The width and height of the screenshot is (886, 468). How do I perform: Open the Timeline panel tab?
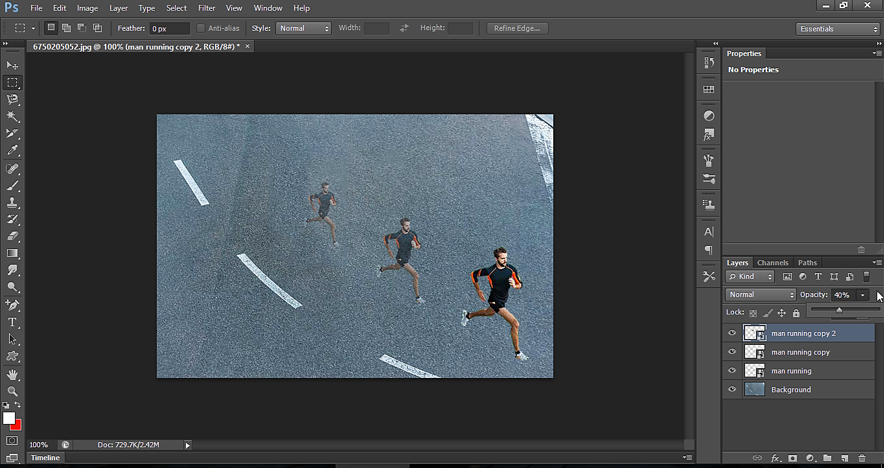tap(45, 457)
